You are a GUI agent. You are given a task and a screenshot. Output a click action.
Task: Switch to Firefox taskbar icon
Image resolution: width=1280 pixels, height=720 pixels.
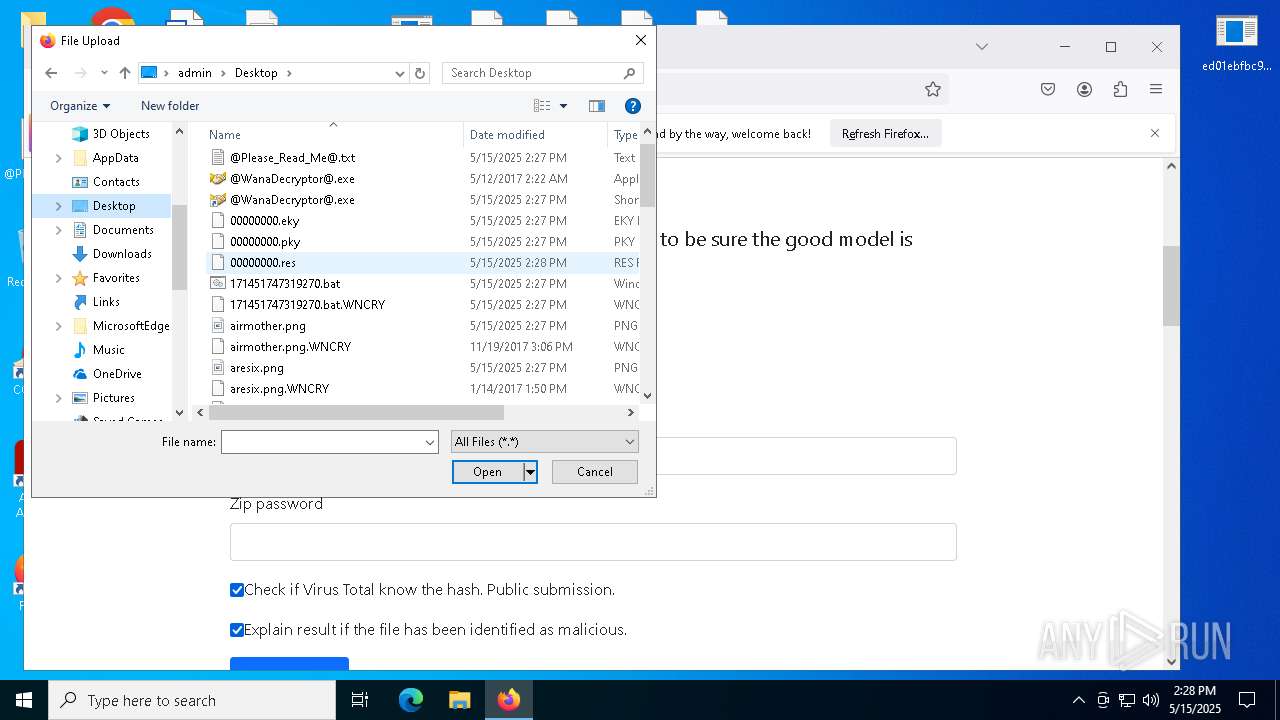[x=509, y=700]
